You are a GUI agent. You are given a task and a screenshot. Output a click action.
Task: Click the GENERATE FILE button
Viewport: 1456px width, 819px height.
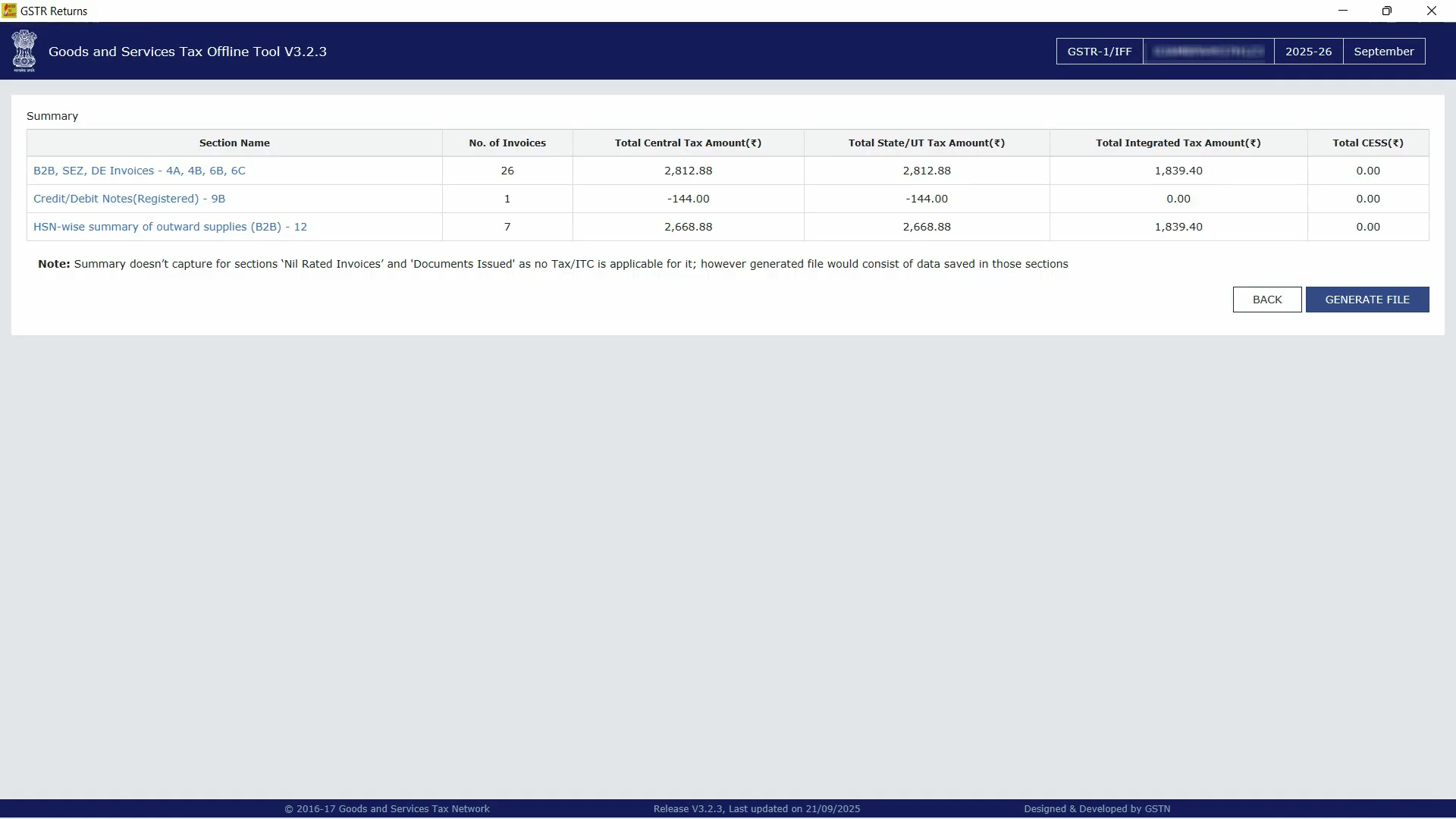pos(1367,300)
